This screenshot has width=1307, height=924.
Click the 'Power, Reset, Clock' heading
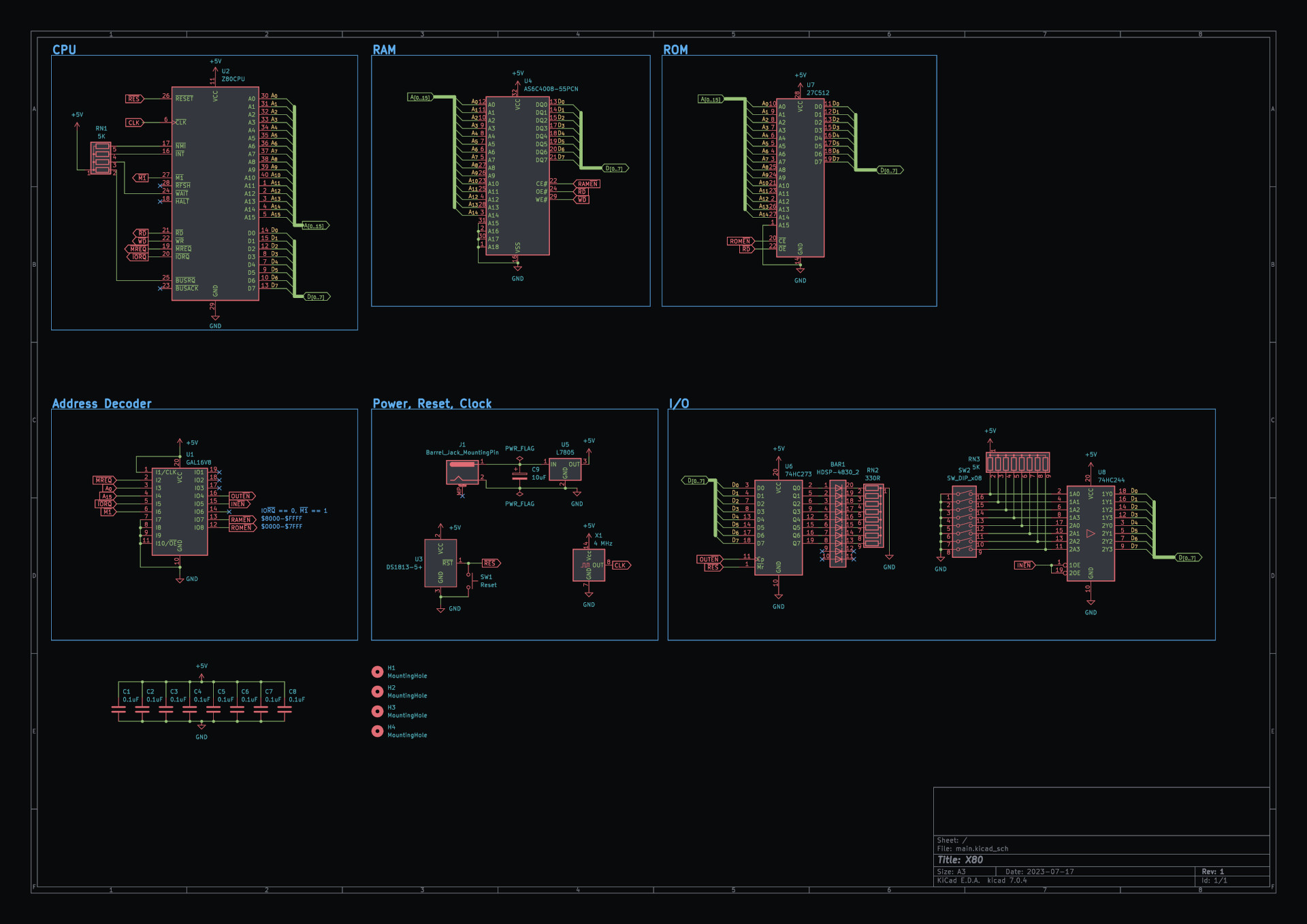tap(432, 403)
